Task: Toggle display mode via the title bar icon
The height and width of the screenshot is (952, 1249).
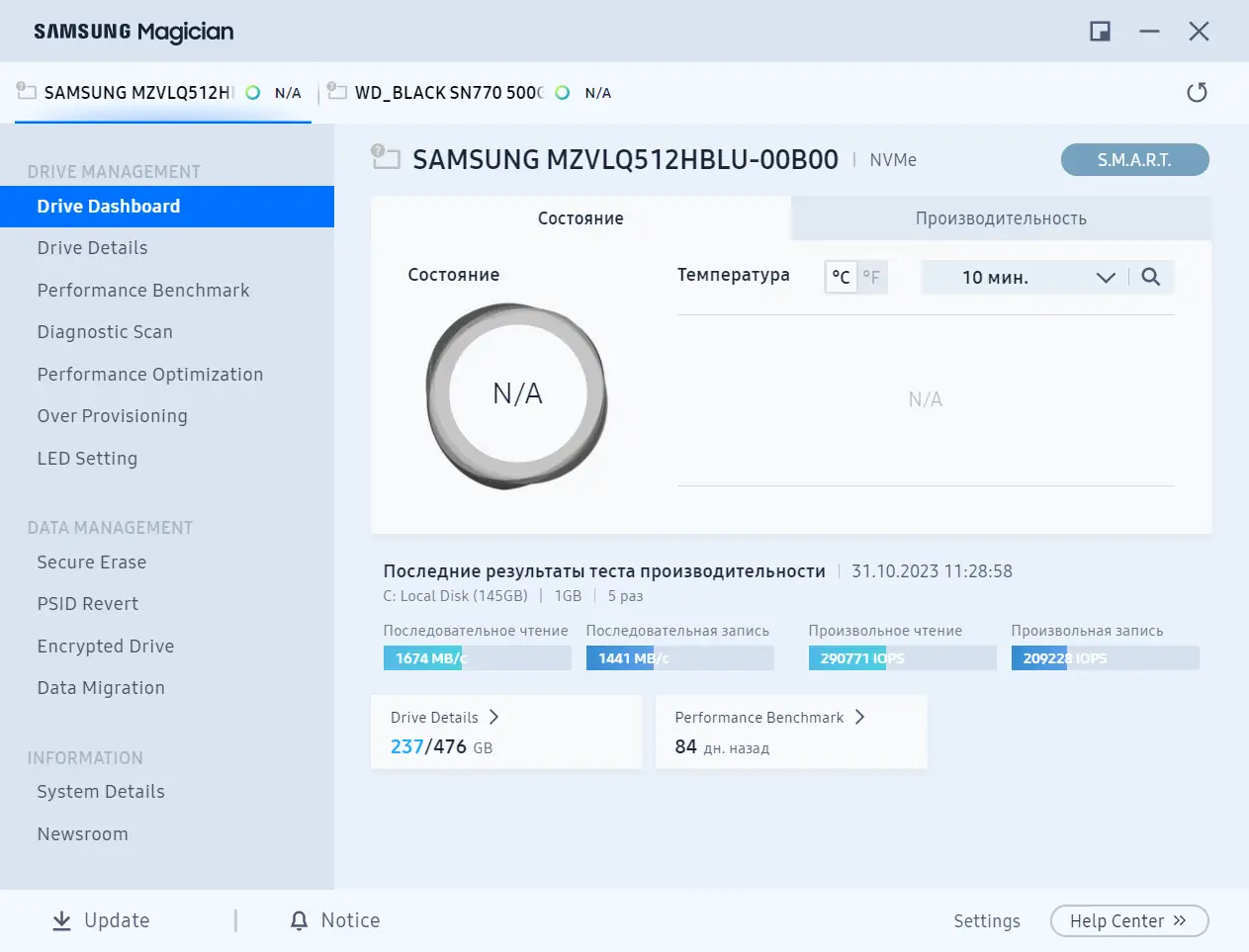Action: [1099, 31]
